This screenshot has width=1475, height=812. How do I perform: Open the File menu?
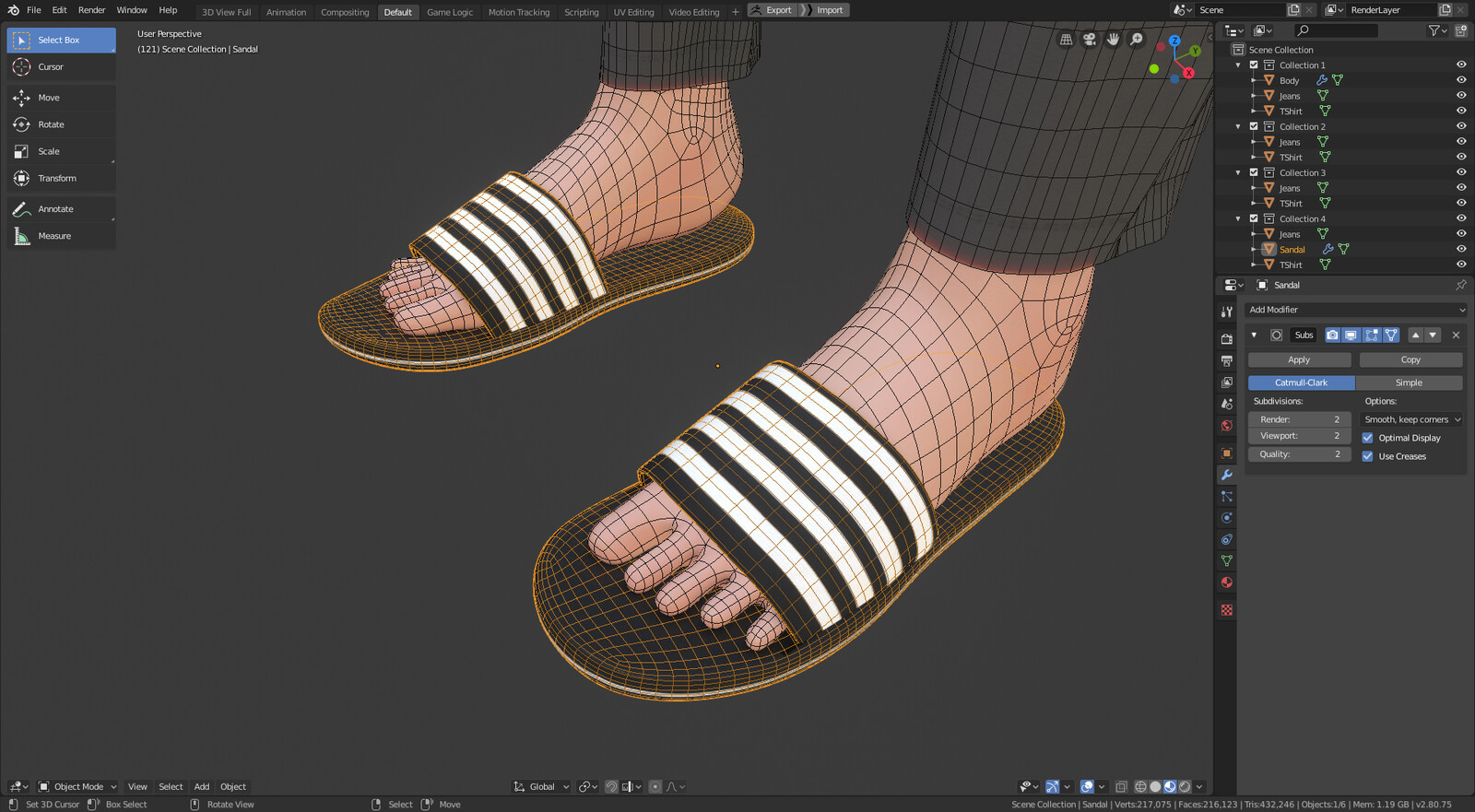34,10
